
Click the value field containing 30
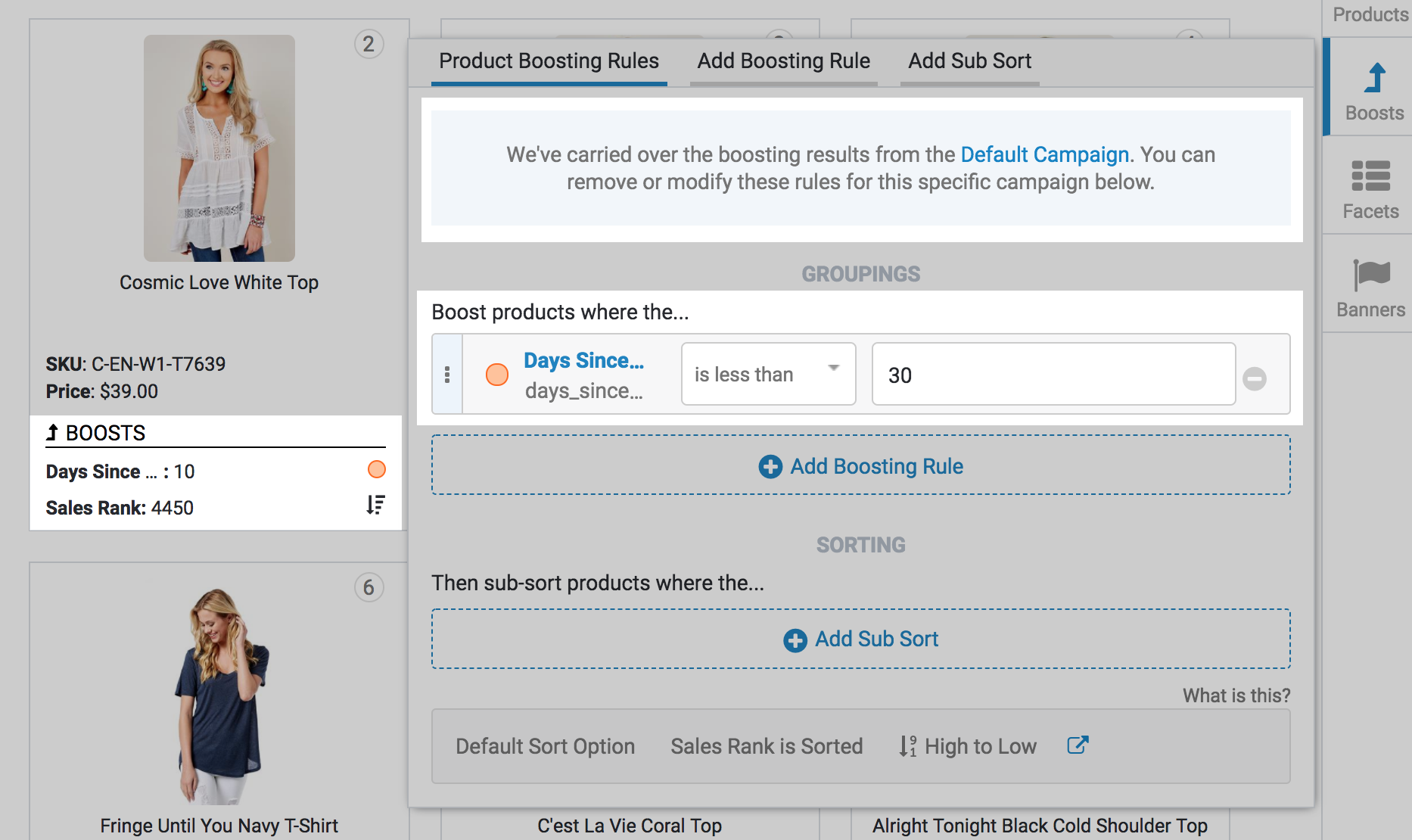click(1053, 375)
